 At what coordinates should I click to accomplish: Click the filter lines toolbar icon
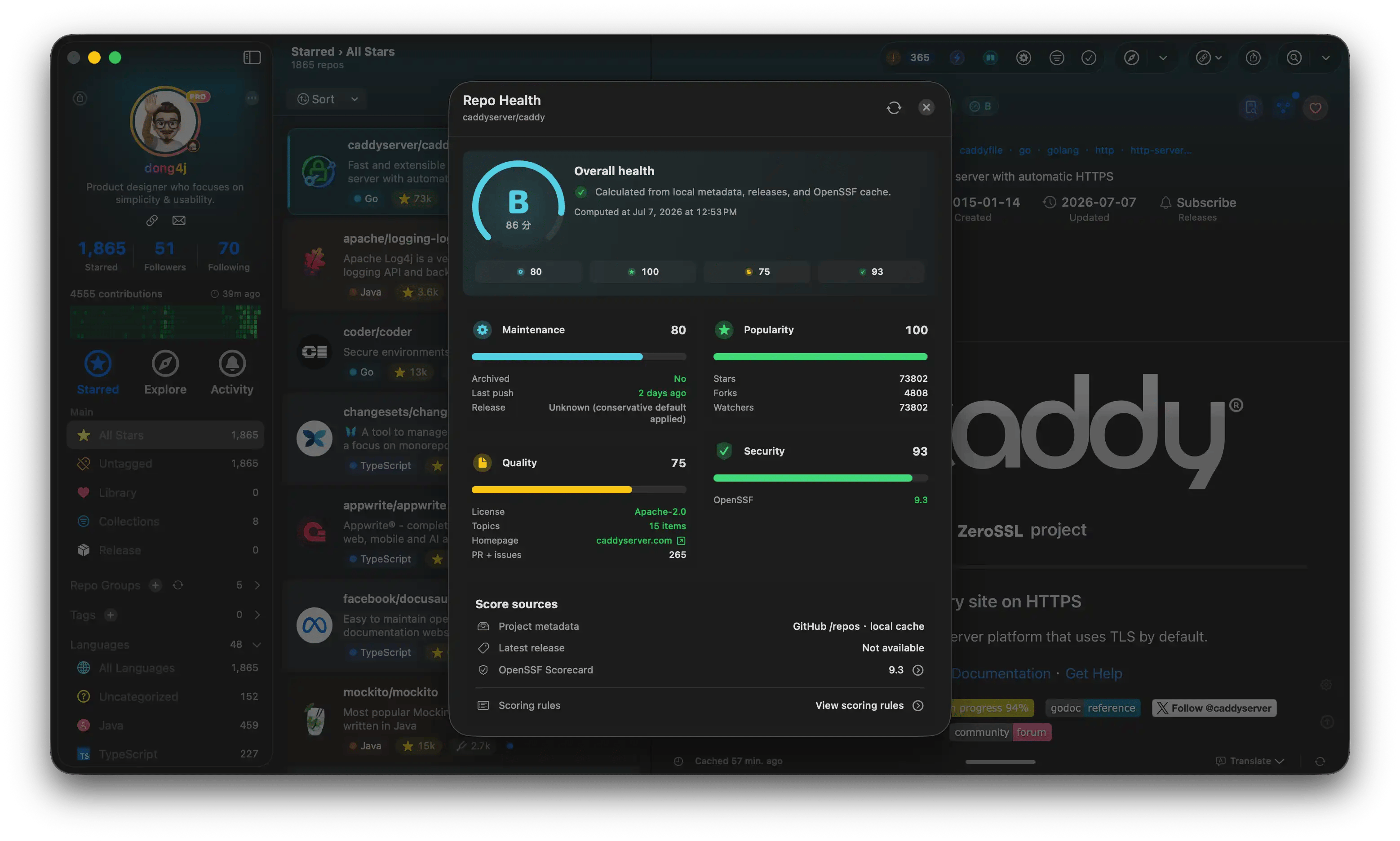1057,57
